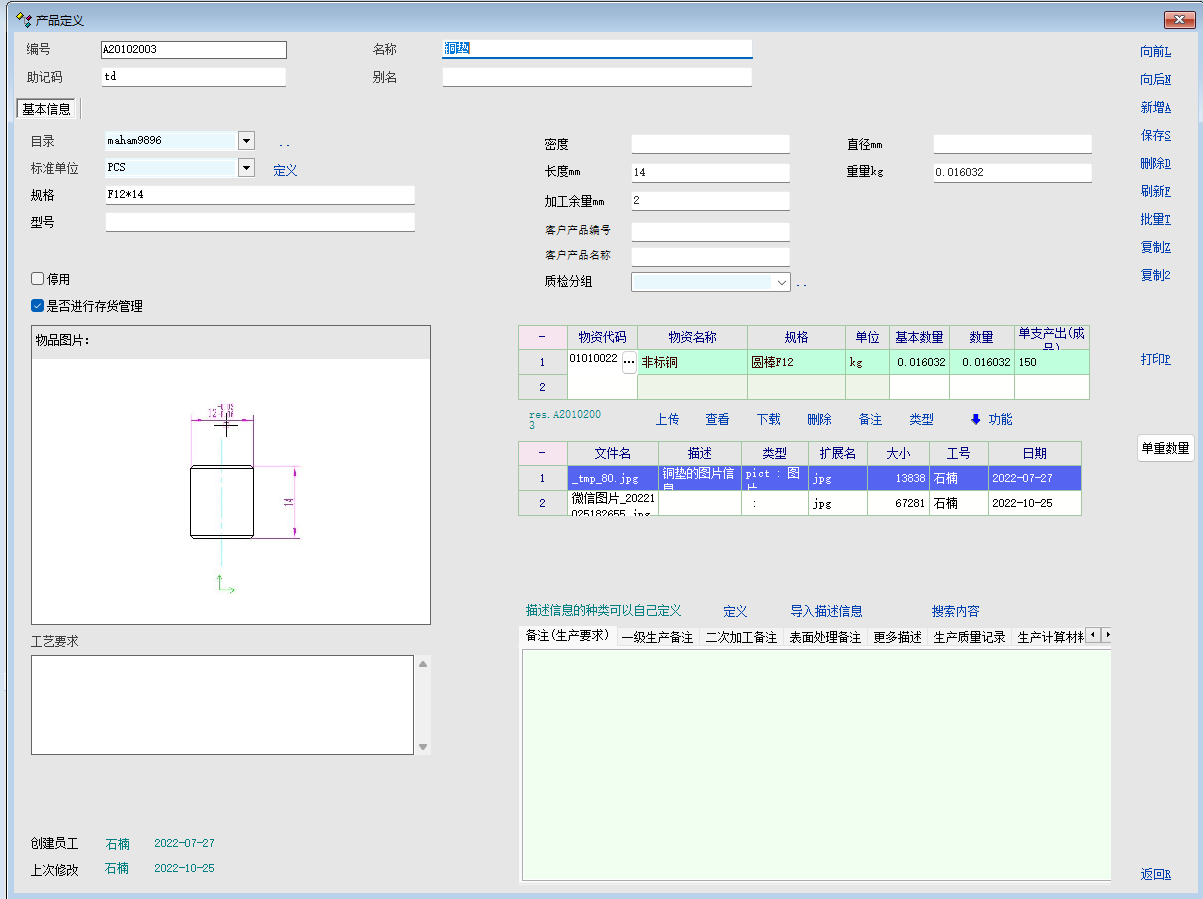Click the 物品图片 drawing thumbnail
Viewport: 1203px width, 899px height.
pos(231,490)
